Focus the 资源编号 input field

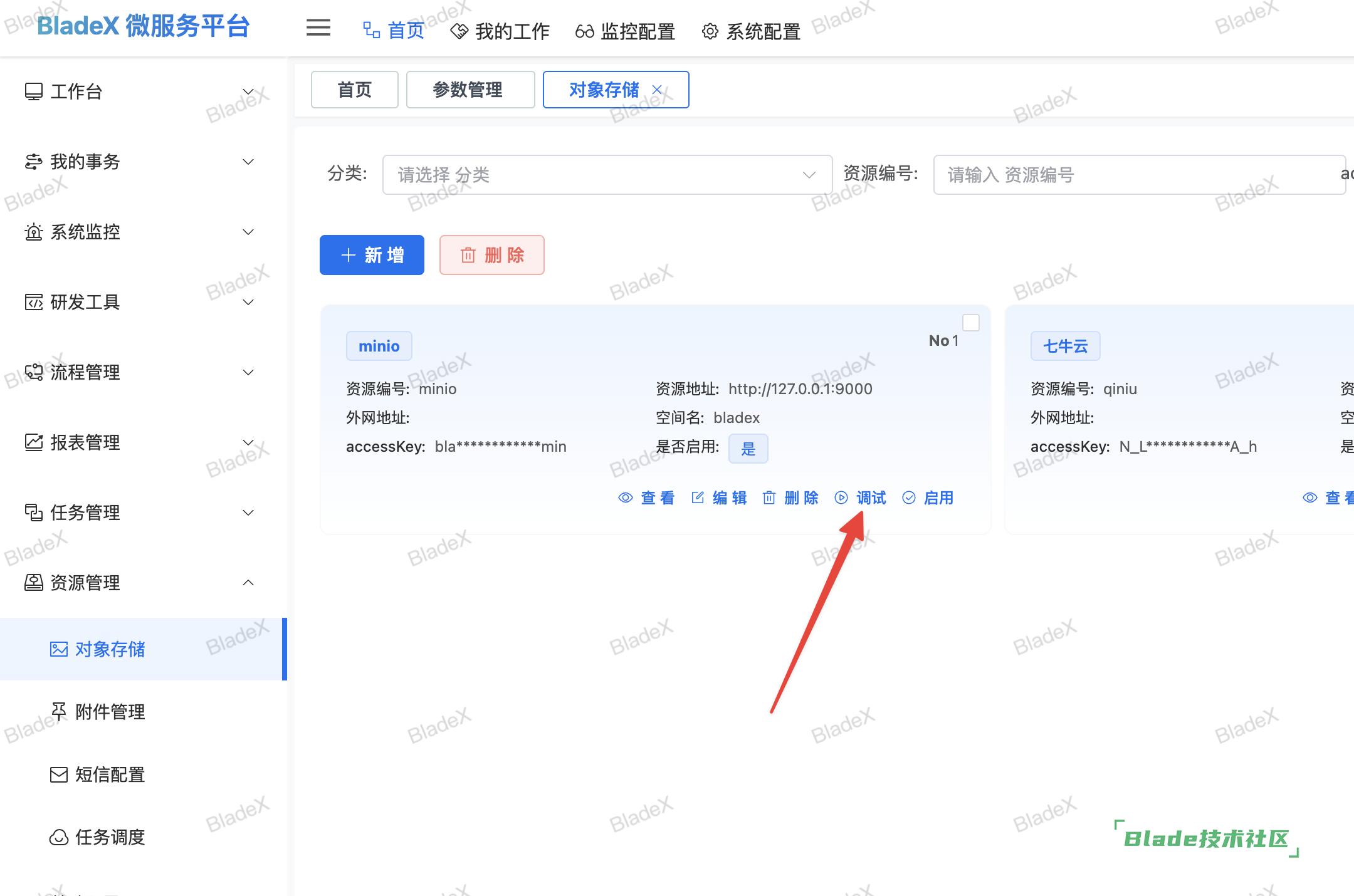(1139, 175)
